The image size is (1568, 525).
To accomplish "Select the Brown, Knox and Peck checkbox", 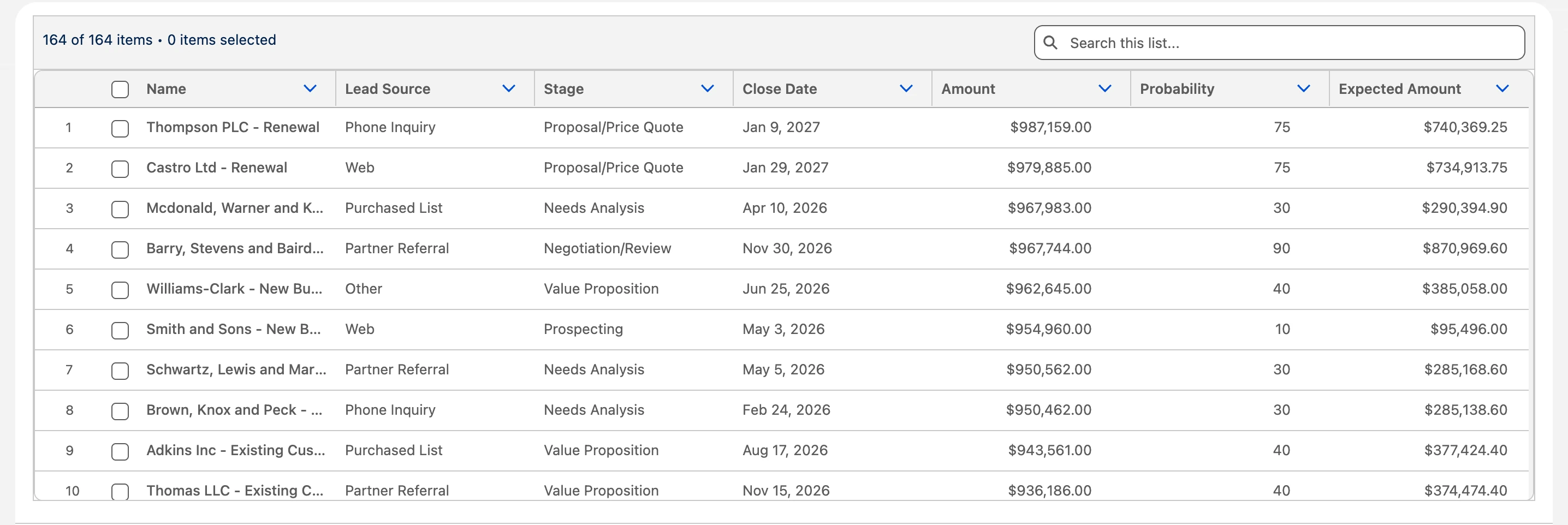I will click(x=120, y=411).
